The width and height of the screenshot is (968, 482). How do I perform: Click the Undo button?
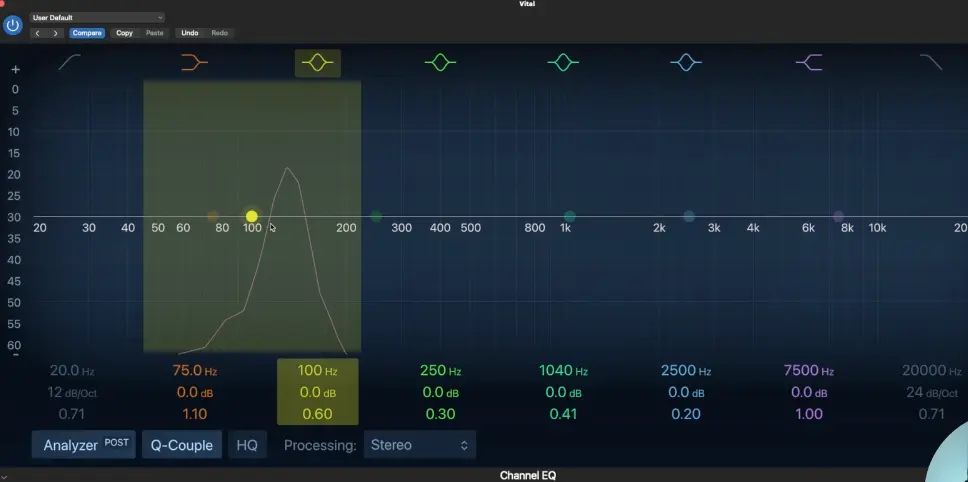[x=190, y=33]
